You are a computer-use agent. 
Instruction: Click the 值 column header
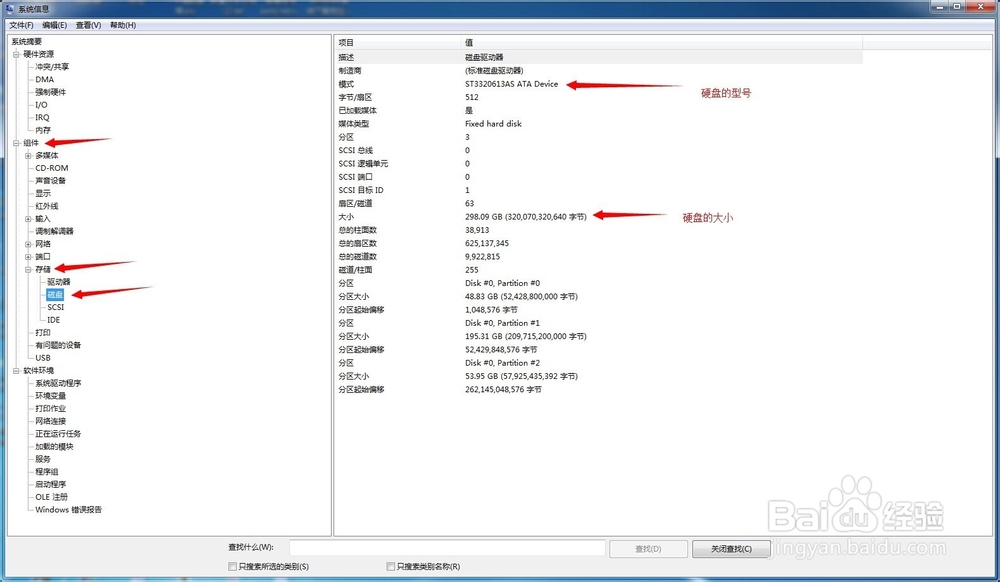pos(662,42)
